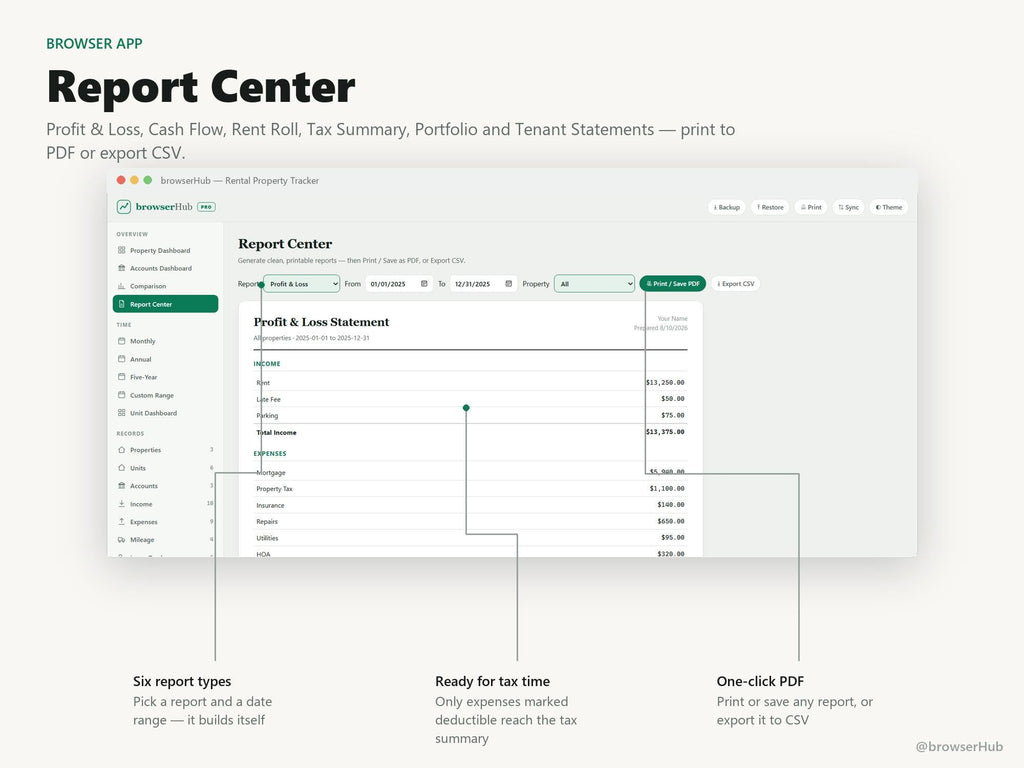Click the Report Center document icon
The image size is (1024, 768).
click(121, 304)
